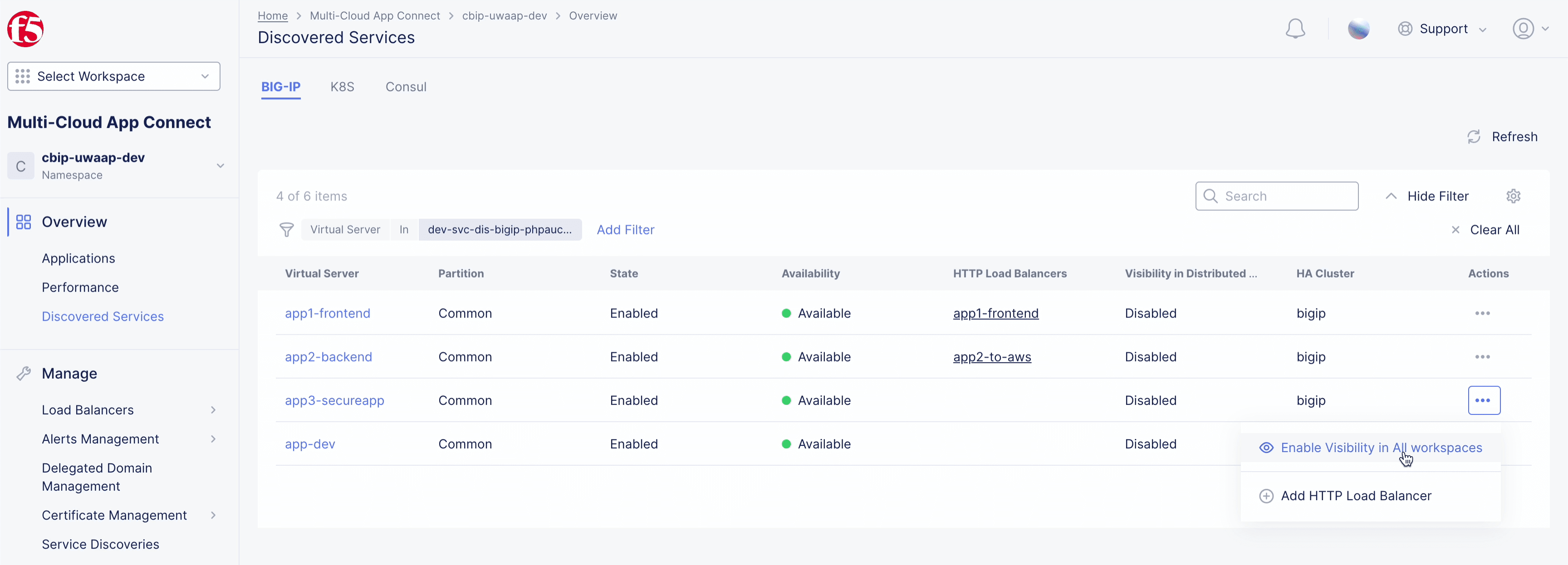Collapse filters with Hide Filter chevron
Screen dimensions: 1568x565
pyautogui.click(x=1391, y=196)
